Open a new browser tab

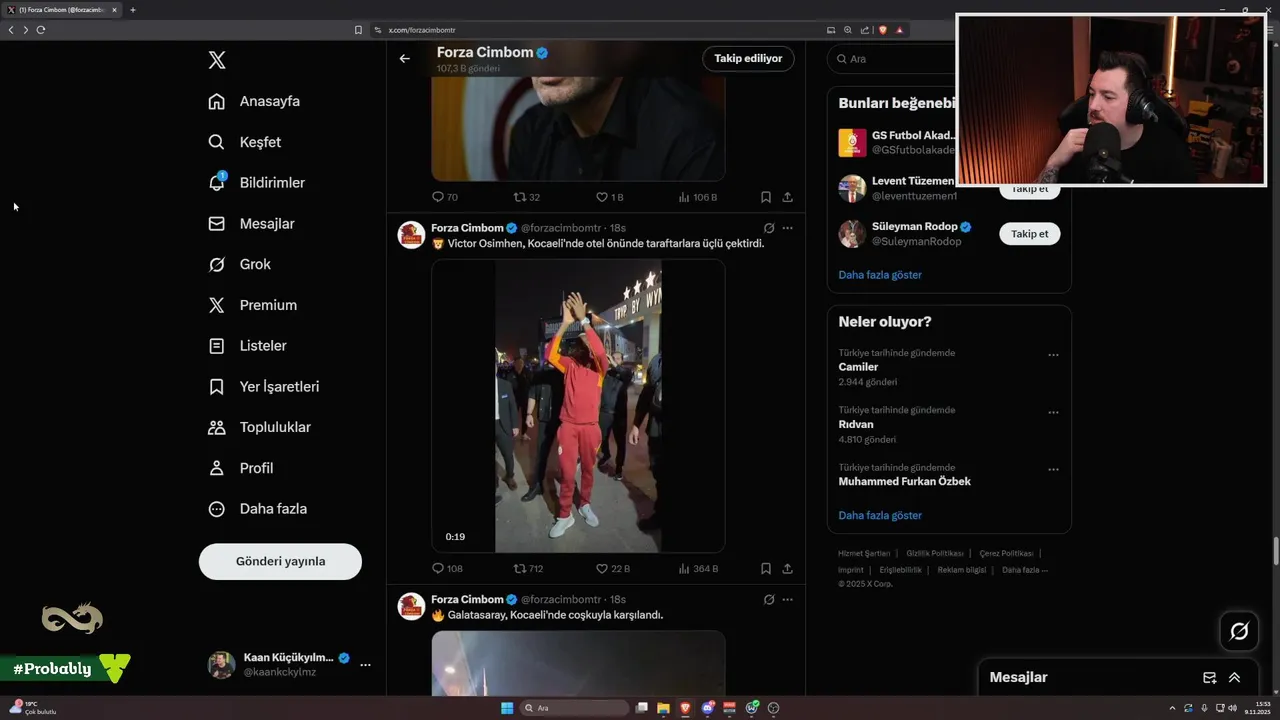pyautogui.click(x=132, y=10)
